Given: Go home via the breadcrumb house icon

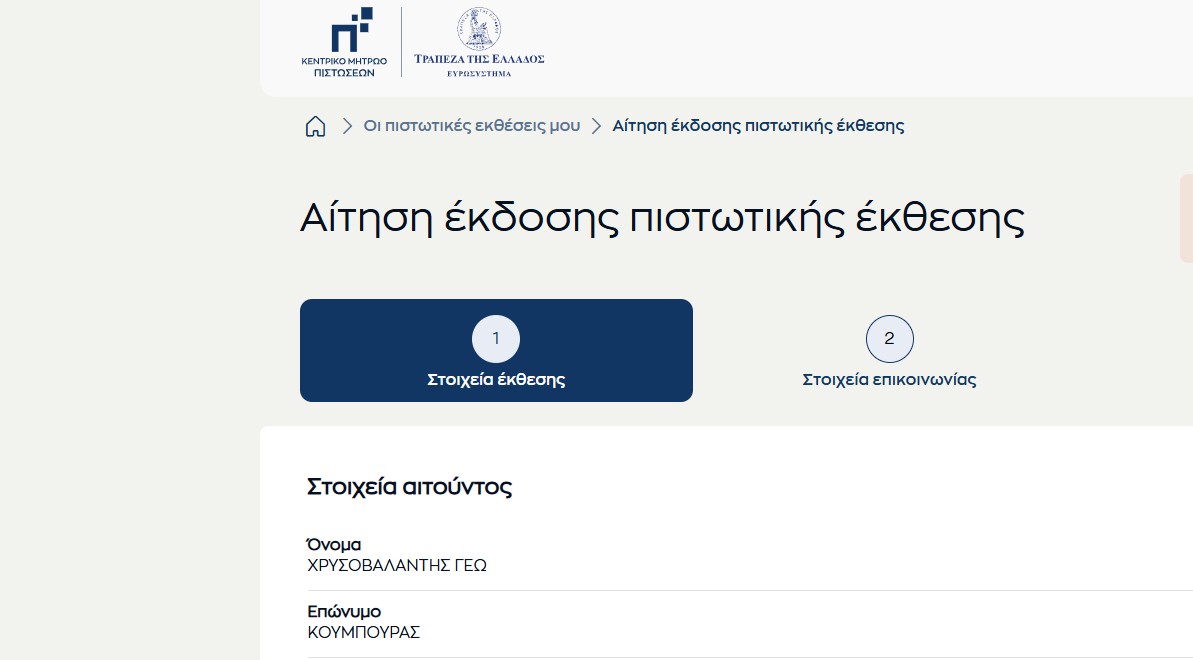Looking at the screenshot, I should [x=315, y=126].
